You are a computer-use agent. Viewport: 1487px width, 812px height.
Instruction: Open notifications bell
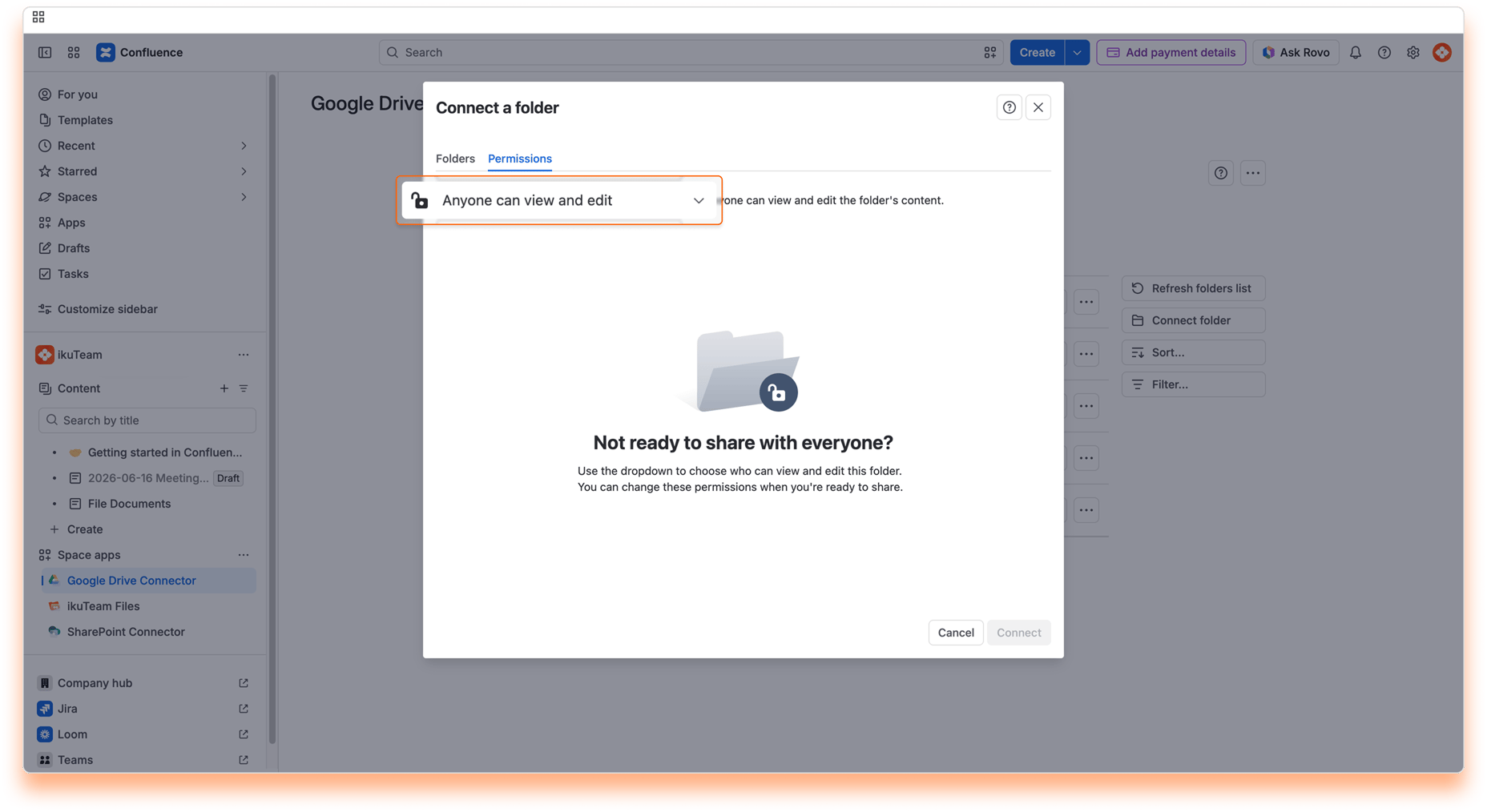pyautogui.click(x=1355, y=52)
